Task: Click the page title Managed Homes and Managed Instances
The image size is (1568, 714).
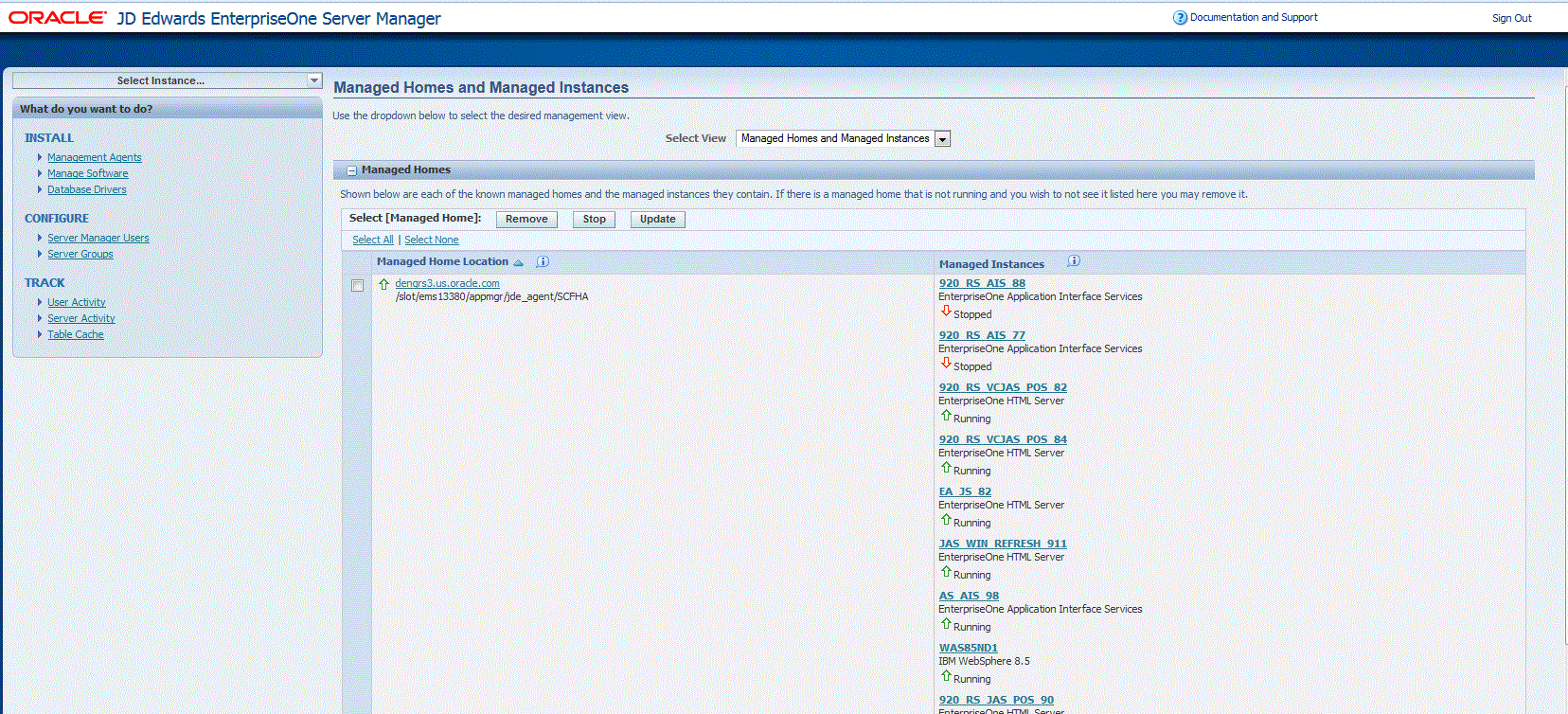Action: (481, 87)
